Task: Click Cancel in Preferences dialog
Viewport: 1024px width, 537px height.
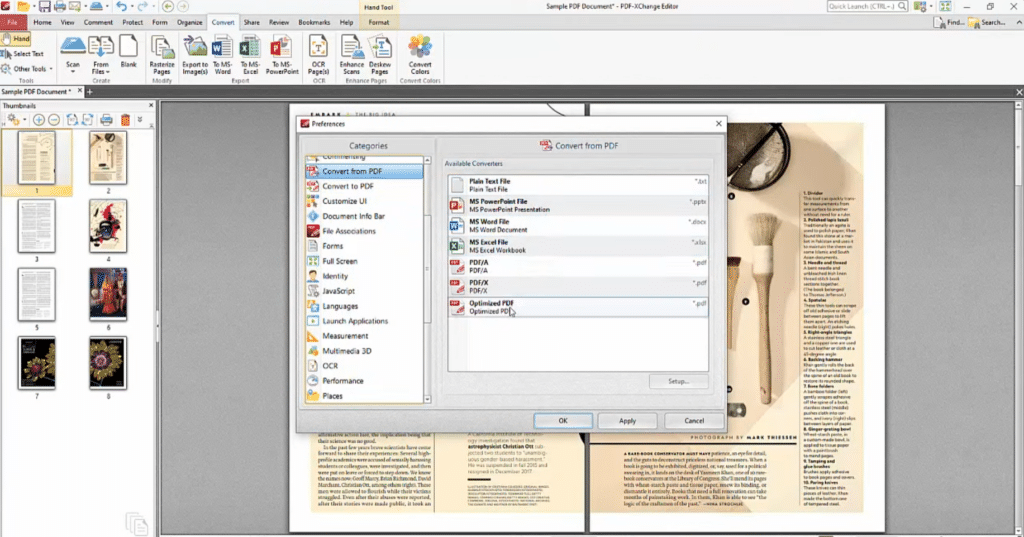Action: [694, 421]
